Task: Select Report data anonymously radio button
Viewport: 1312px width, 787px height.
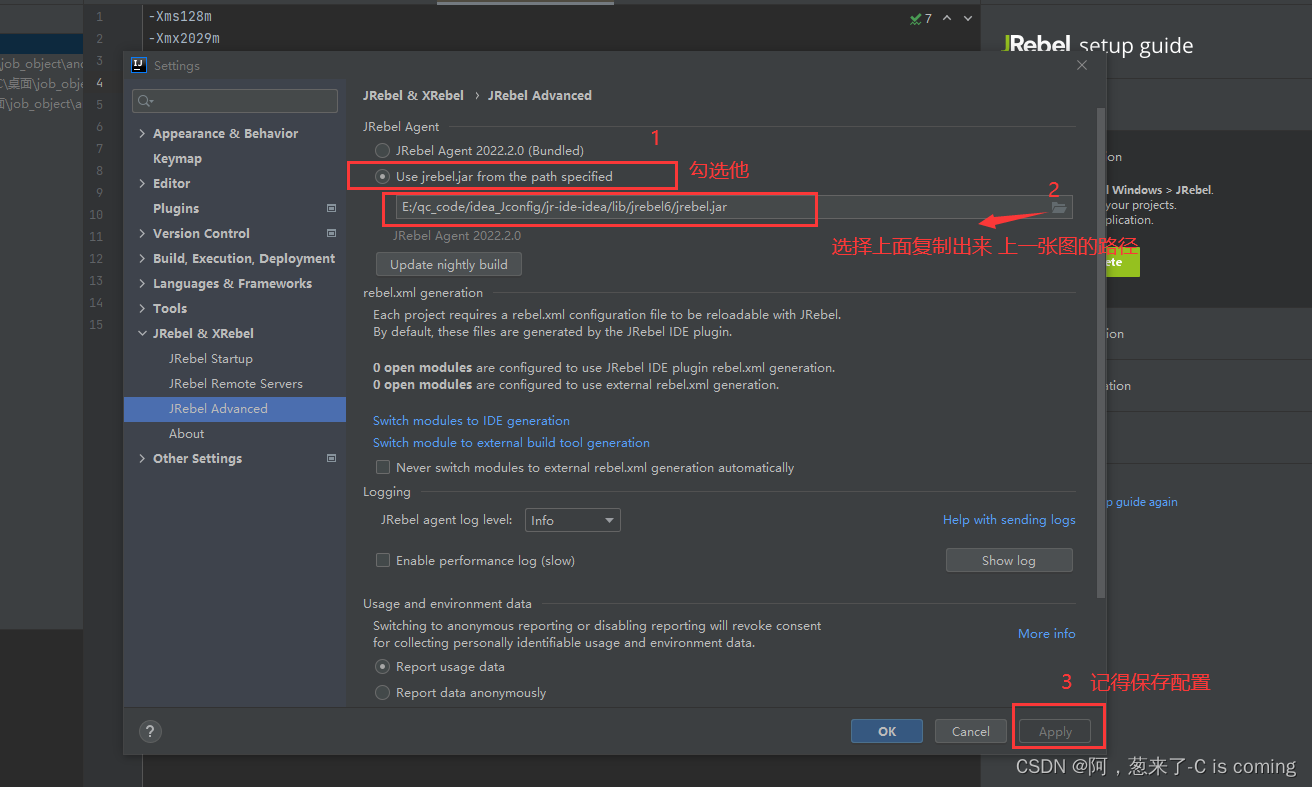Action: coord(382,692)
